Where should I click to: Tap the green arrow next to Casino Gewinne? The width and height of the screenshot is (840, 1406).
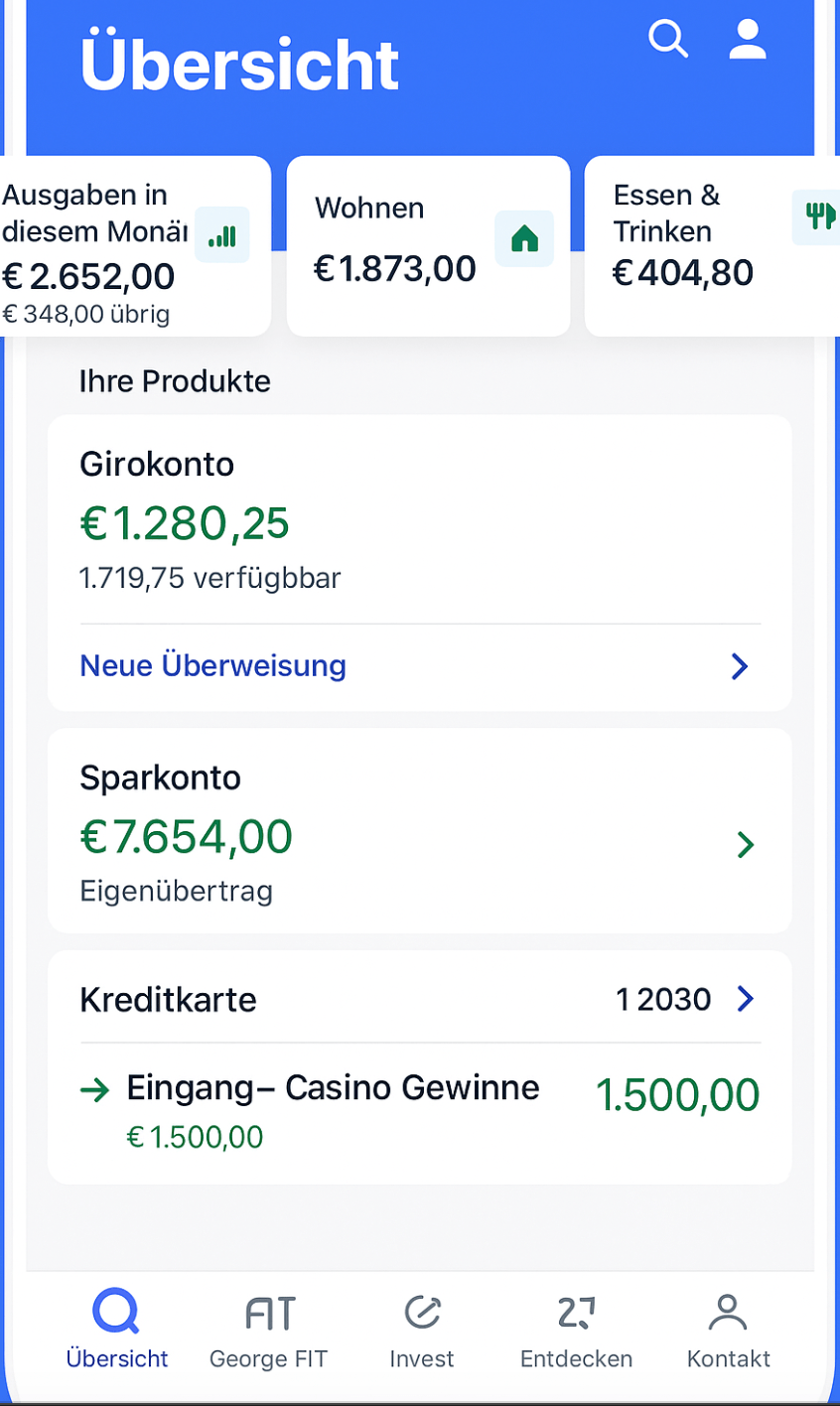point(94,1090)
